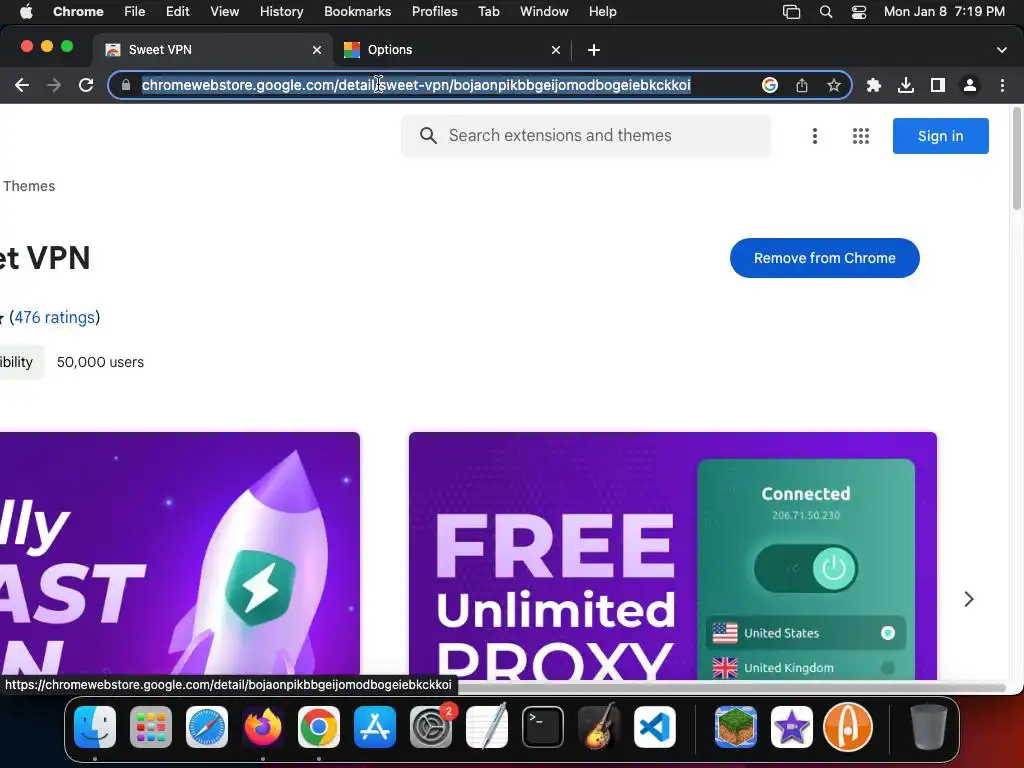Show next screenshot with the right chevron
This screenshot has height=768, width=1024.
pyautogui.click(x=969, y=599)
